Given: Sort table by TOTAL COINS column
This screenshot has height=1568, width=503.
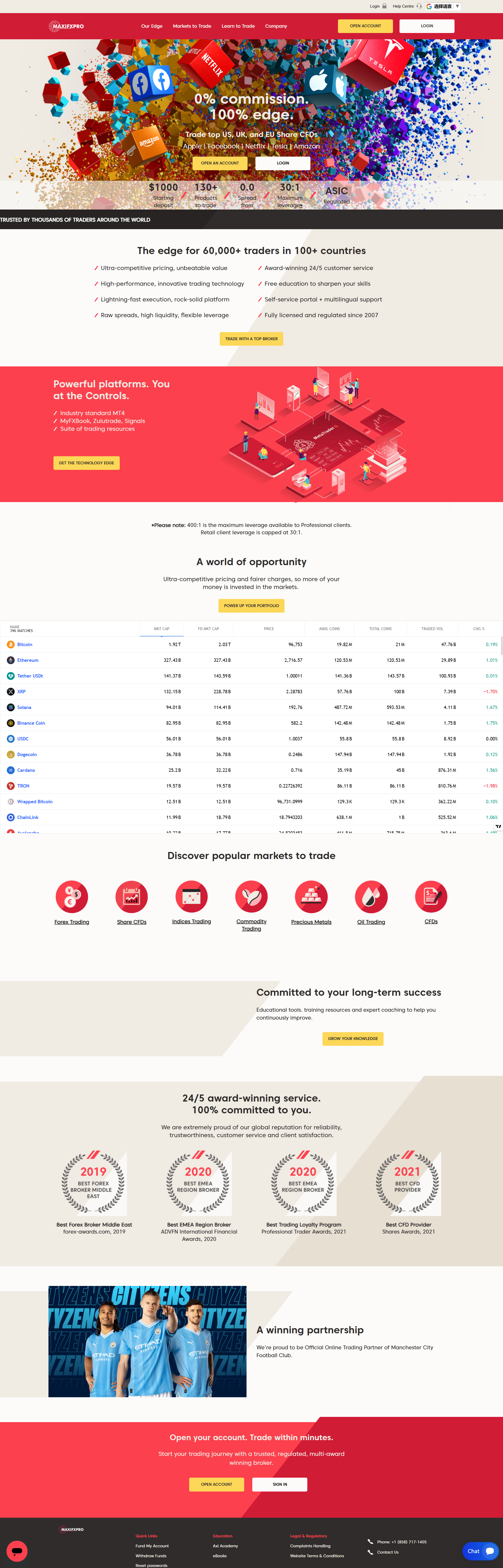Looking at the screenshot, I should 381,629.
